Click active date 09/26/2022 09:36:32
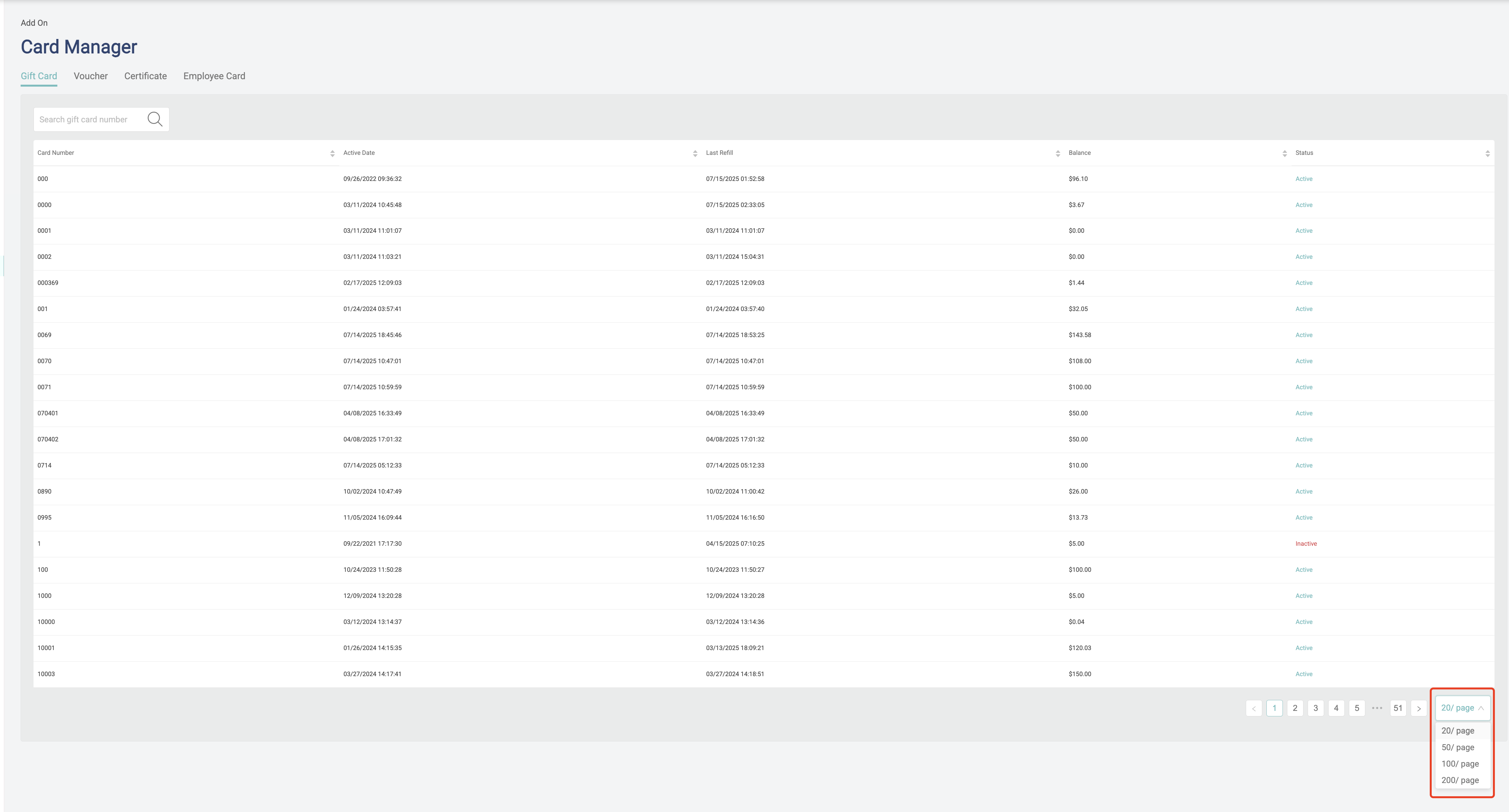Screen dimensions: 1509x812 point(372,179)
